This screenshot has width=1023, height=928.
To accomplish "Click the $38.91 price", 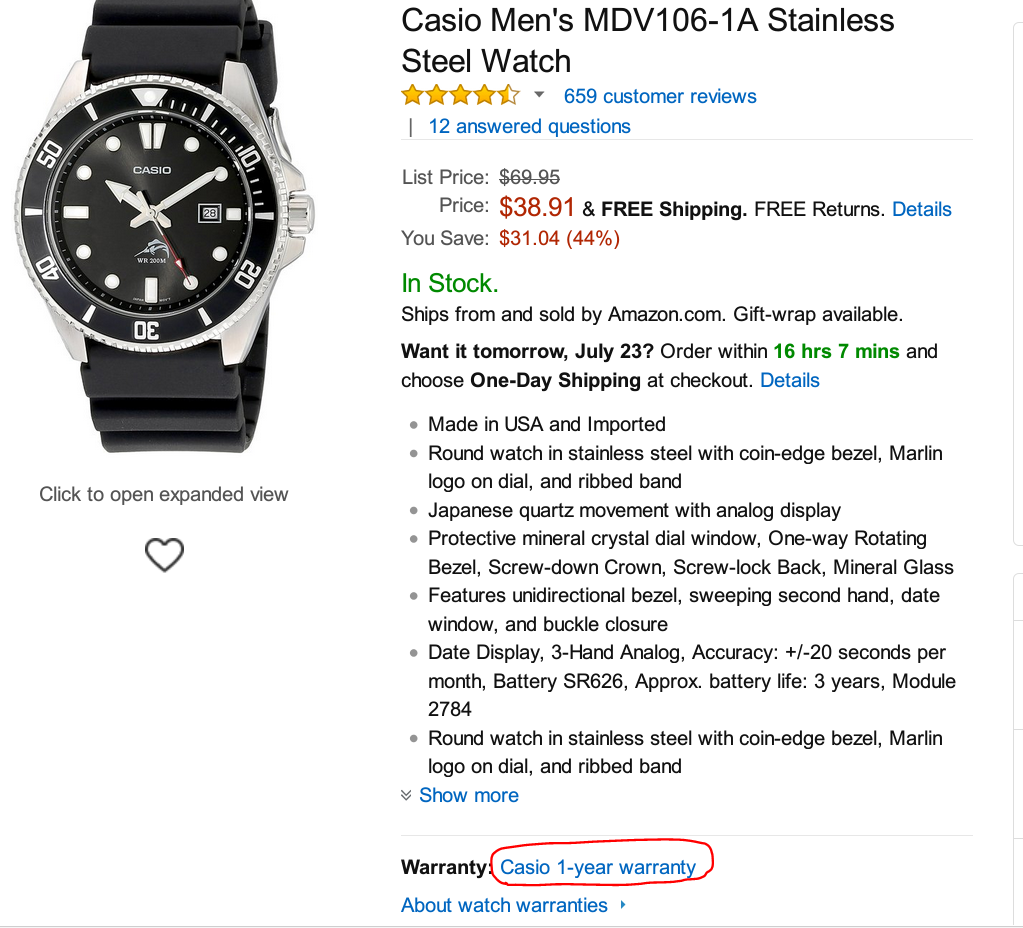I will pos(537,207).
